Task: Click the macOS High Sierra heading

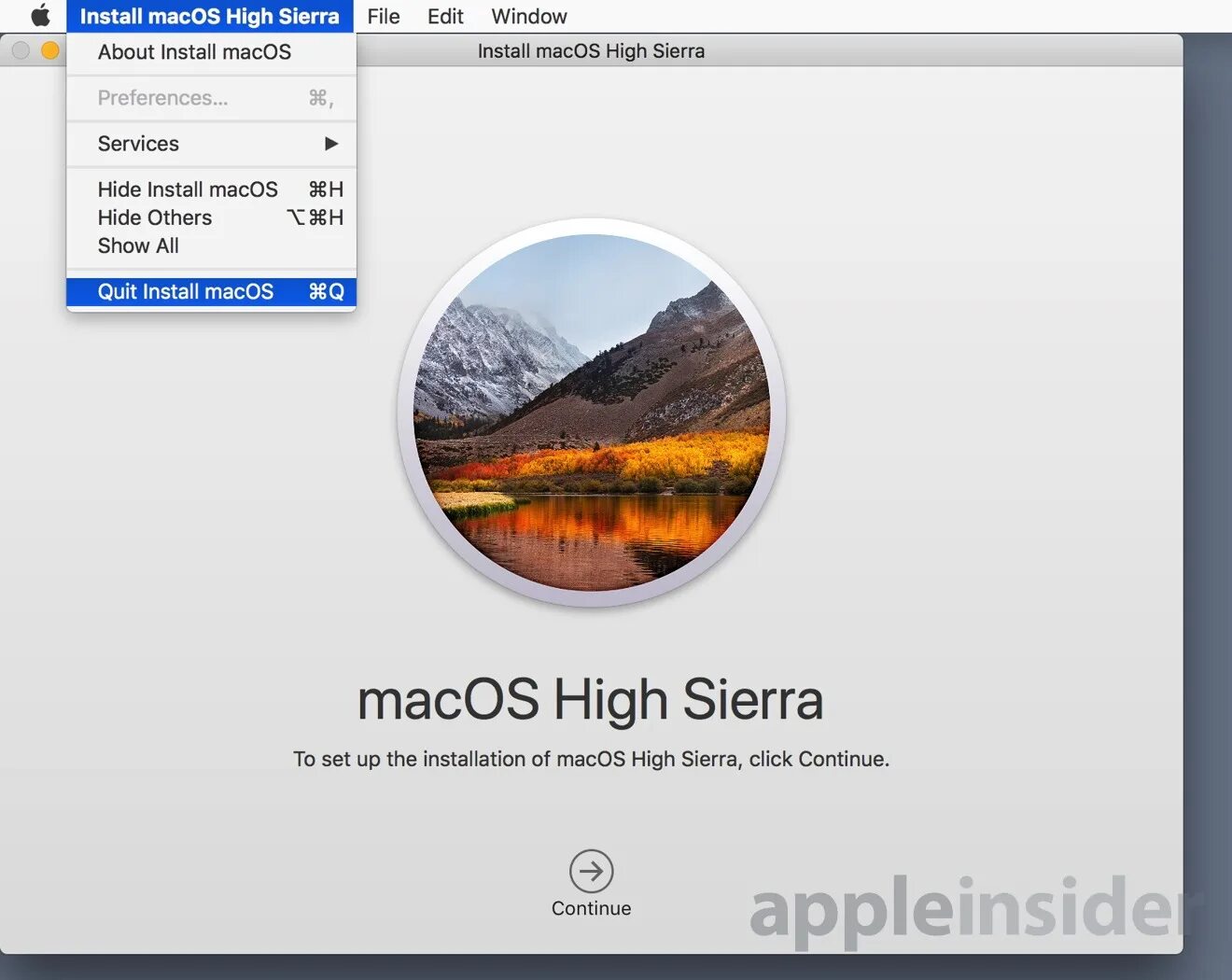Action: (x=591, y=700)
